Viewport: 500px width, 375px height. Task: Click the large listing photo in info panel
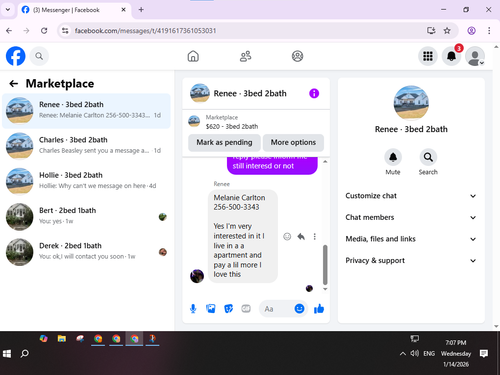(x=411, y=103)
